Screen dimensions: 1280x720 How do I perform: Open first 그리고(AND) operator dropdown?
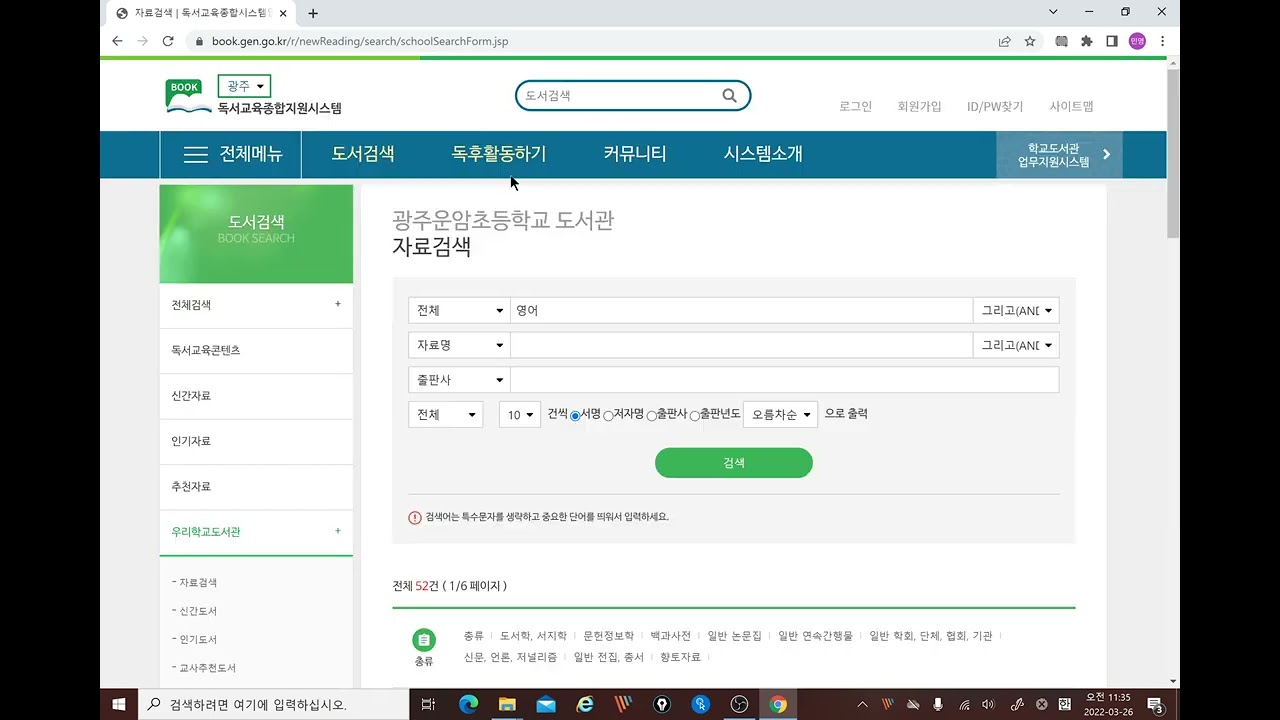point(1016,311)
